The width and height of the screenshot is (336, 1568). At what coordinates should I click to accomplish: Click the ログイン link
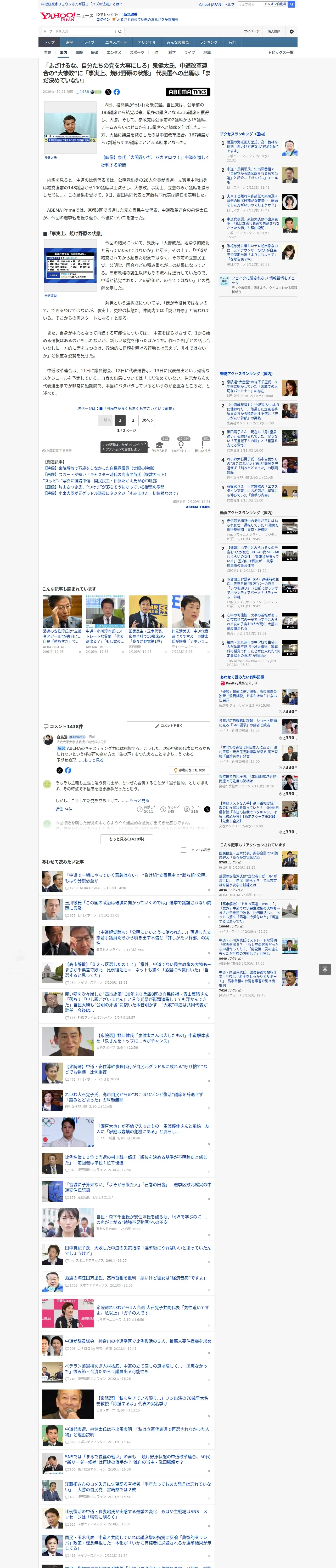[103, 20]
